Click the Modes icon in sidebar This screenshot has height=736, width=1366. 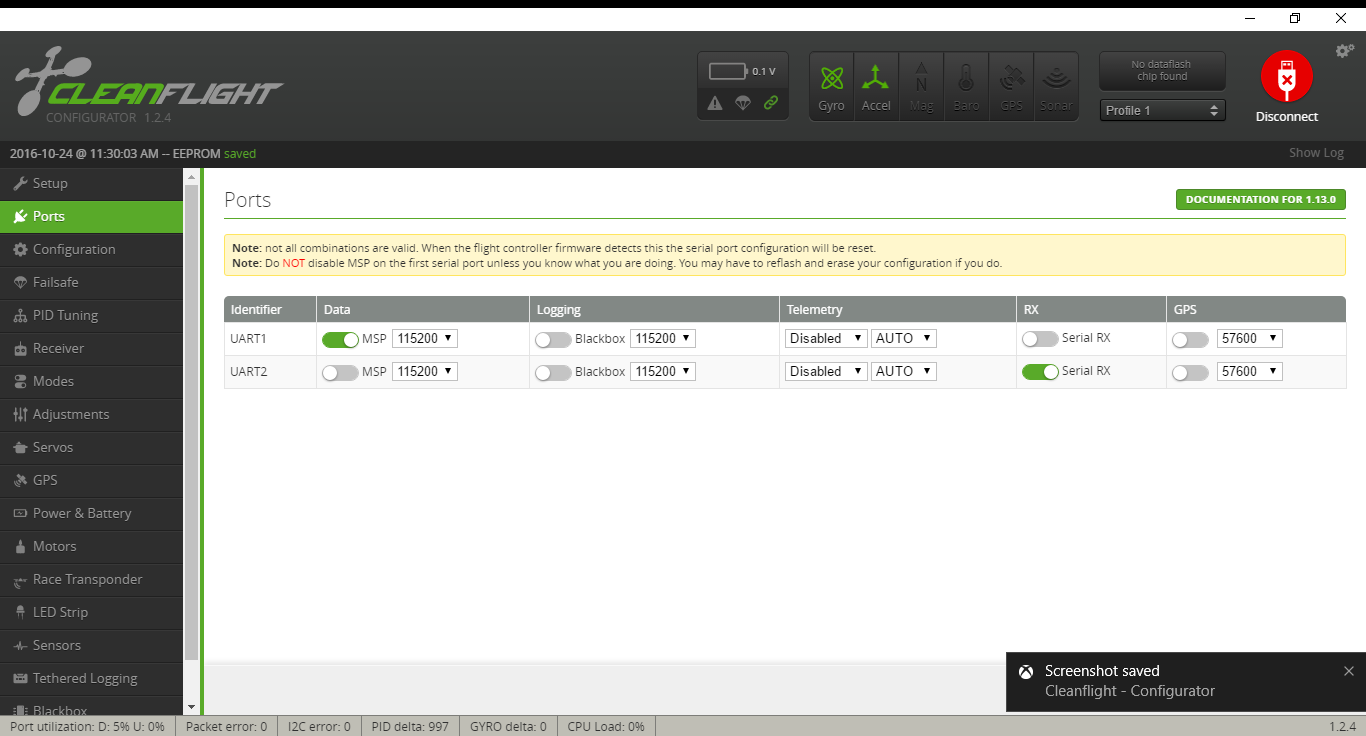20,381
